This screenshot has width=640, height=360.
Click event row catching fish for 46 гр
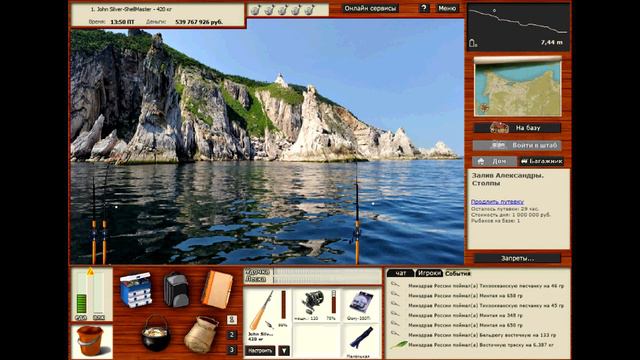click(x=477, y=286)
